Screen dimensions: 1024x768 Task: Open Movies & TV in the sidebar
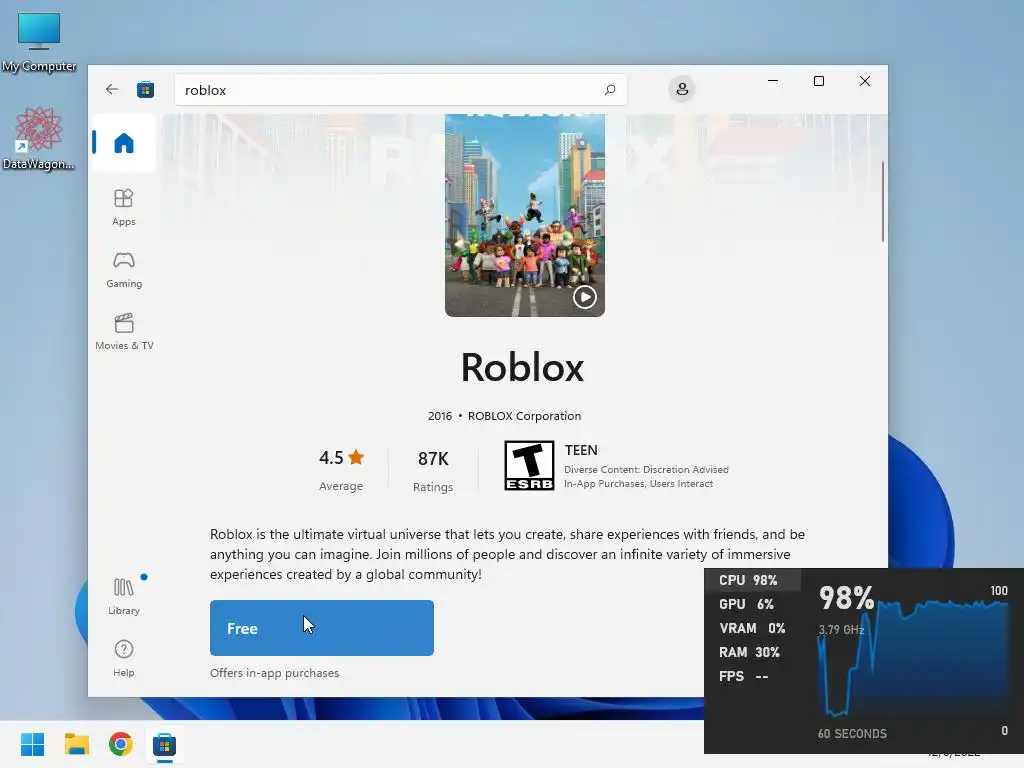point(124,332)
